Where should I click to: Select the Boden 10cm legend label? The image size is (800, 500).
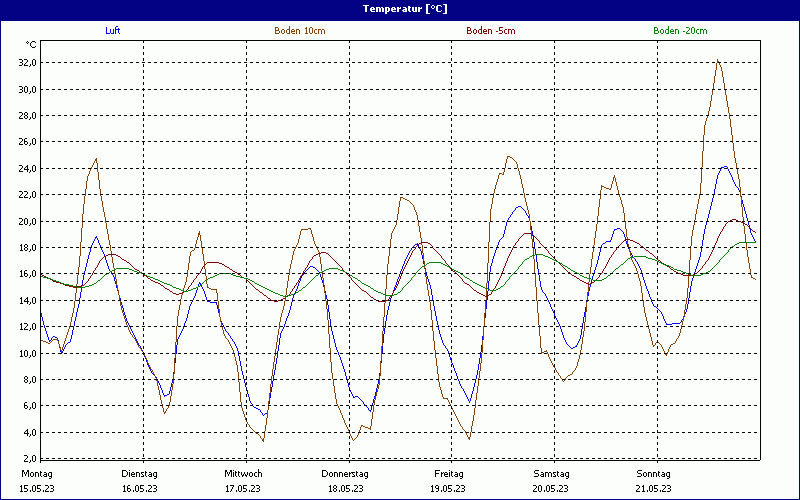(300, 31)
